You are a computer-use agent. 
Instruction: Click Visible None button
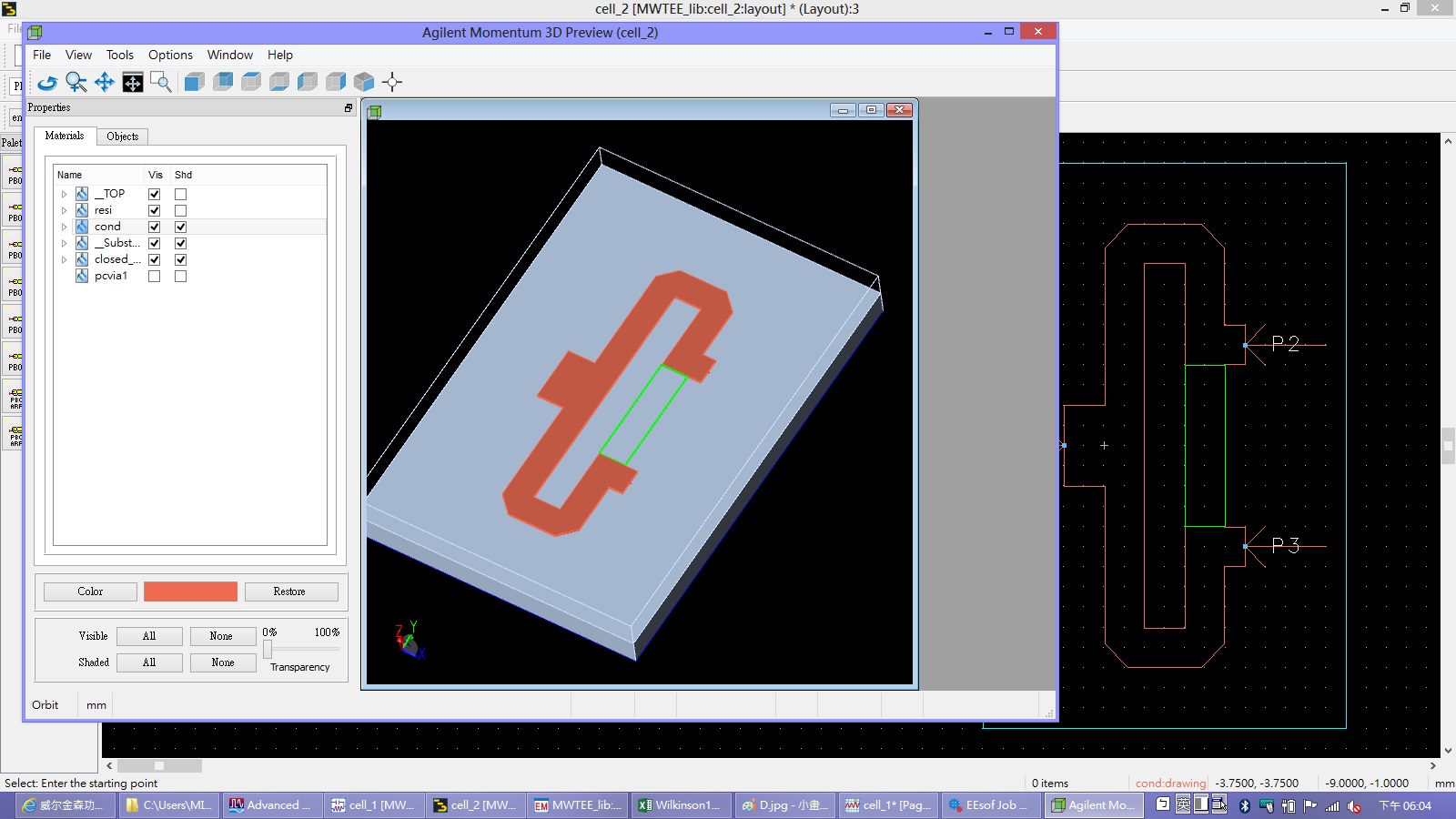pyautogui.click(x=221, y=636)
